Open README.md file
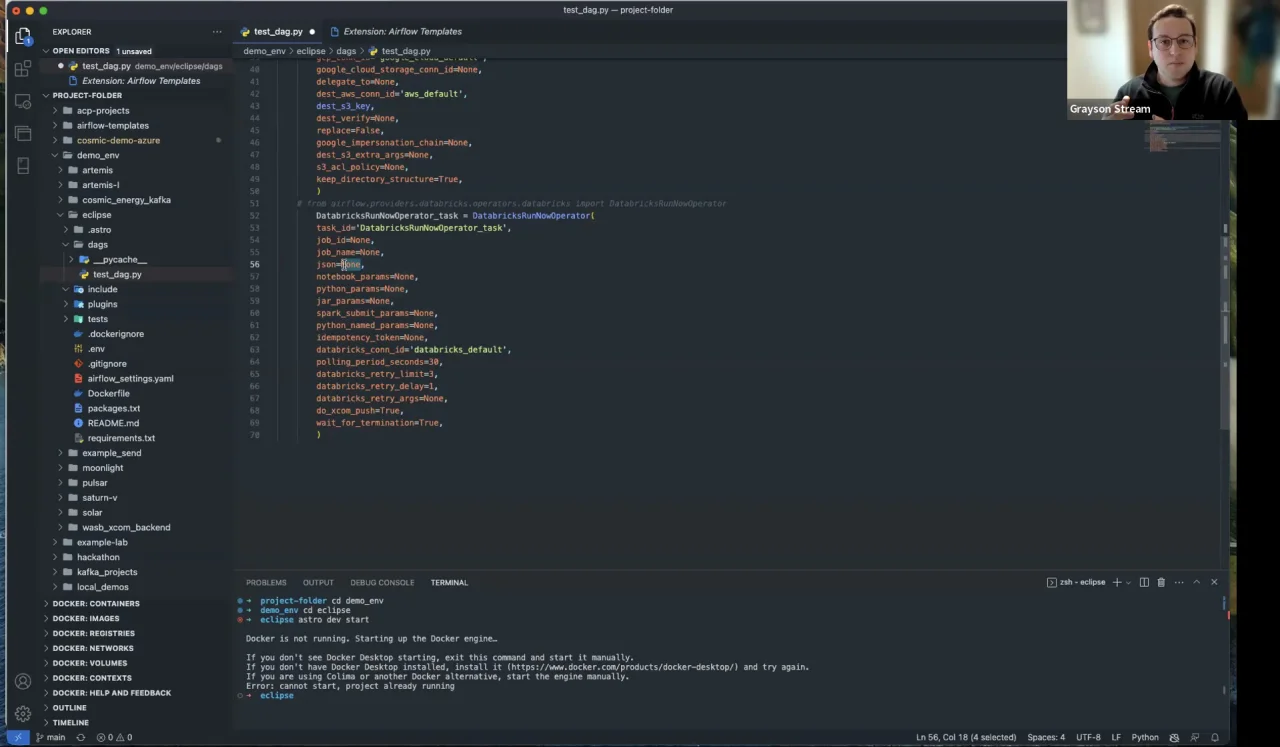This screenshot has width=1280, height=747. coord(113,423)
